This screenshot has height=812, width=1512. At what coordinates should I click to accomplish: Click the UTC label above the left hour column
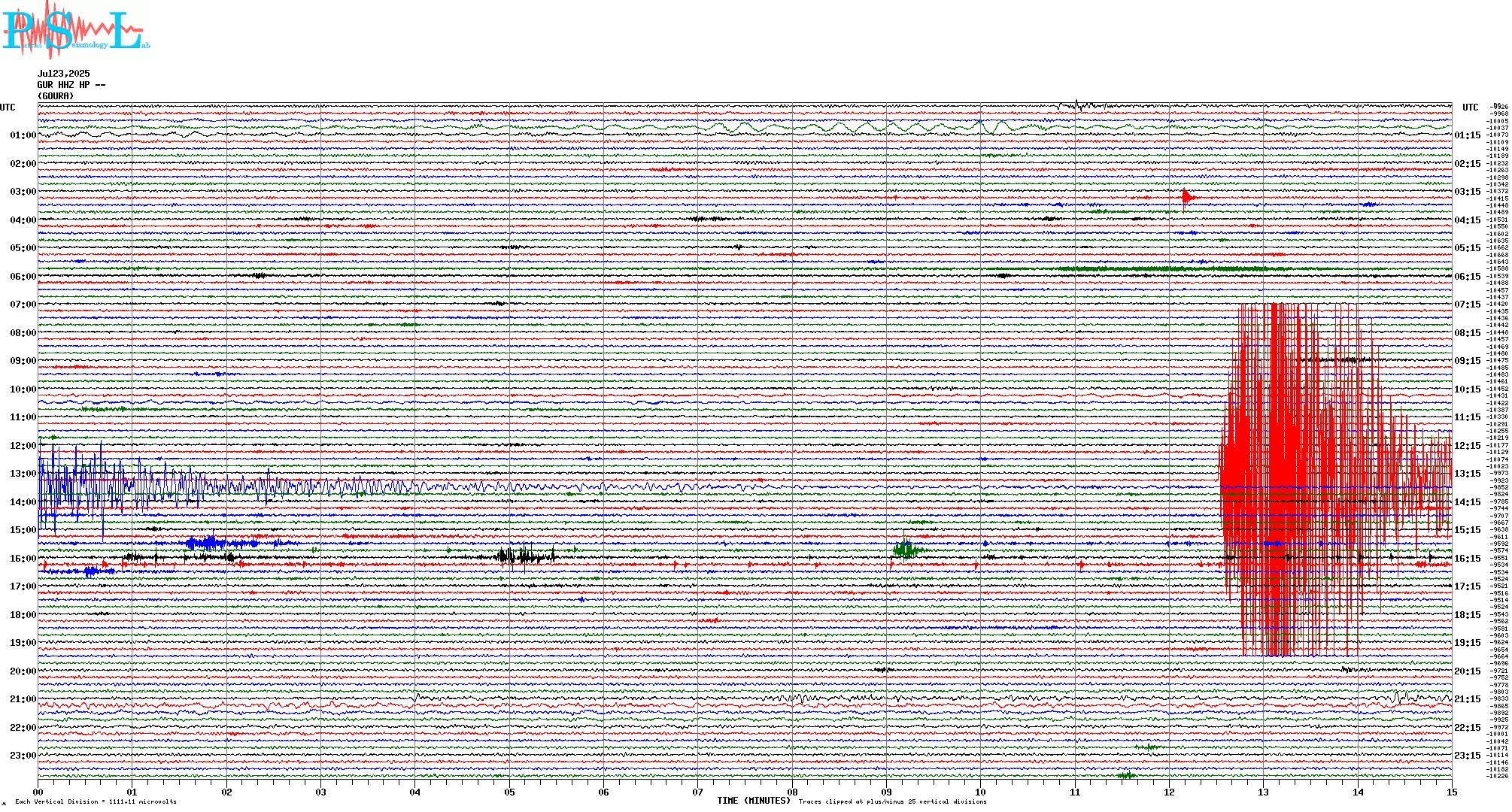pos(8,108)
